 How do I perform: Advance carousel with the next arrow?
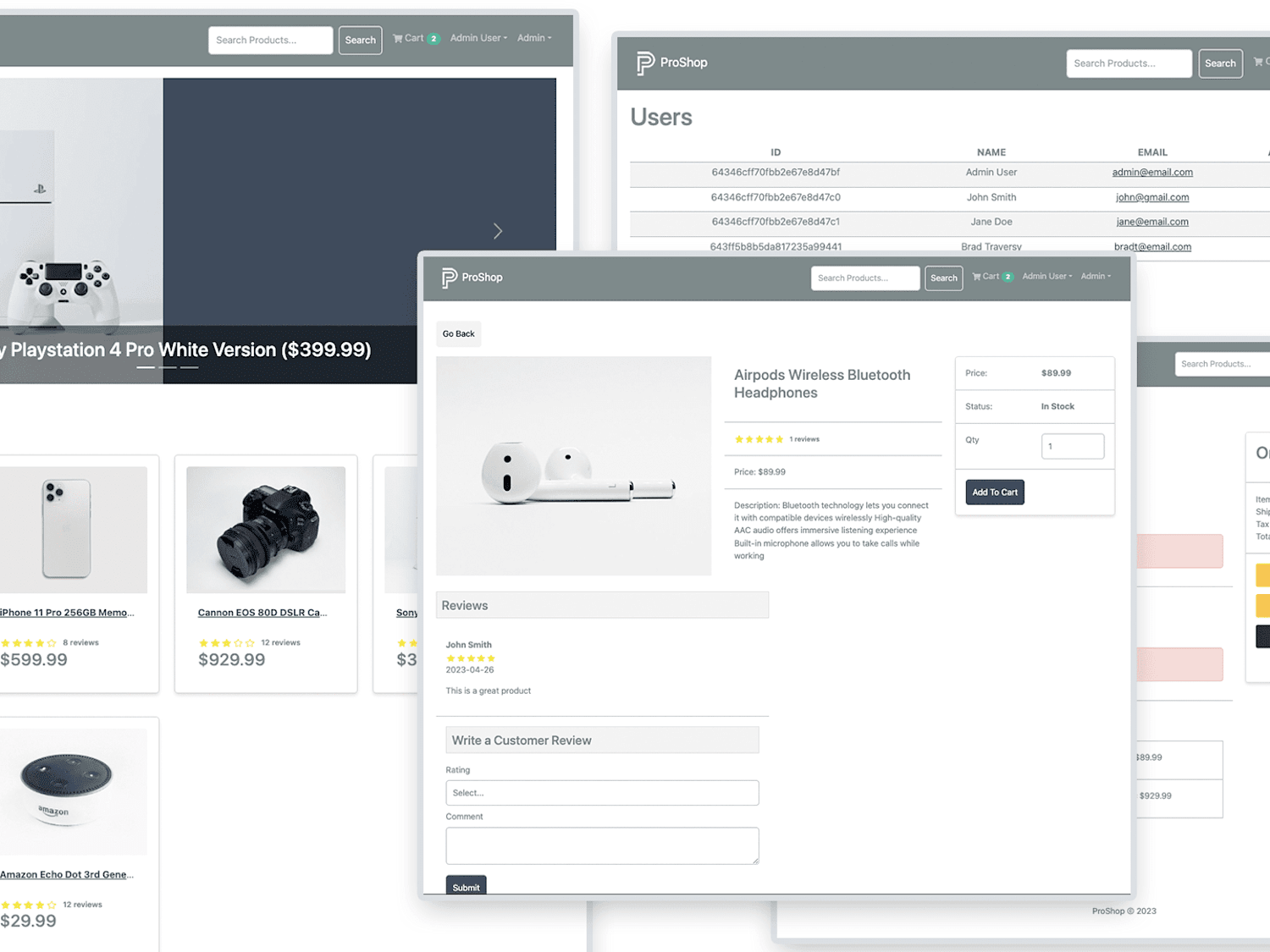pos(498,231)
